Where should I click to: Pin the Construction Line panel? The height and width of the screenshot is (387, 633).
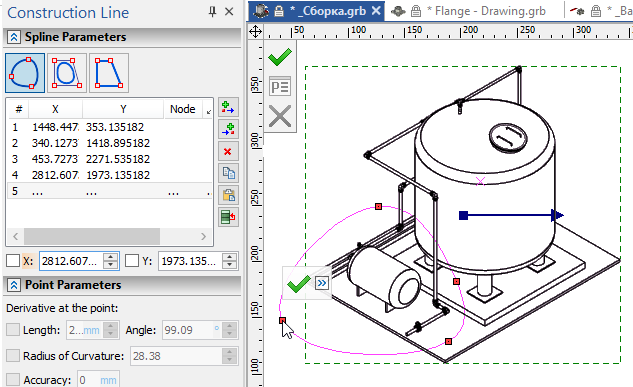coord(212,12)
